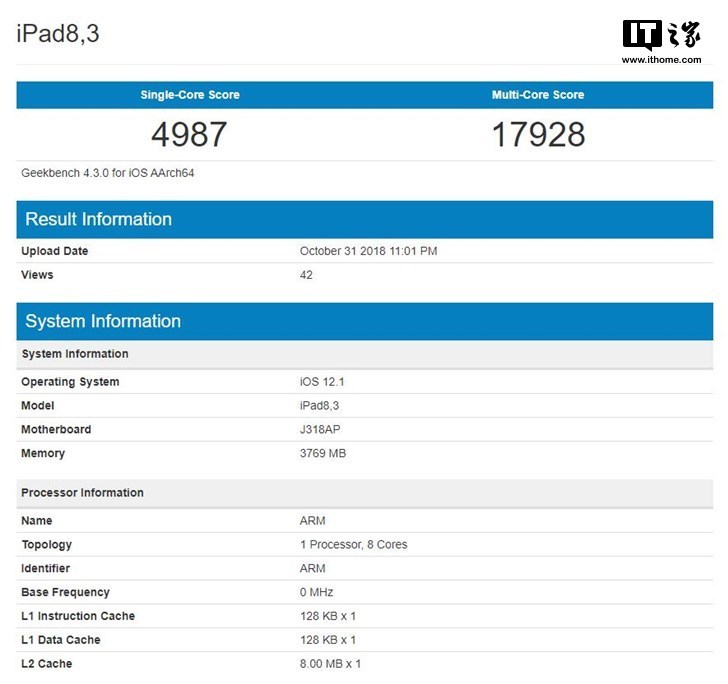Image resolution: width=728 pixels, height=684 pixels.
Task: Select the ARM value in Name row
Action: pyautogui.click(x=312, y=521)
